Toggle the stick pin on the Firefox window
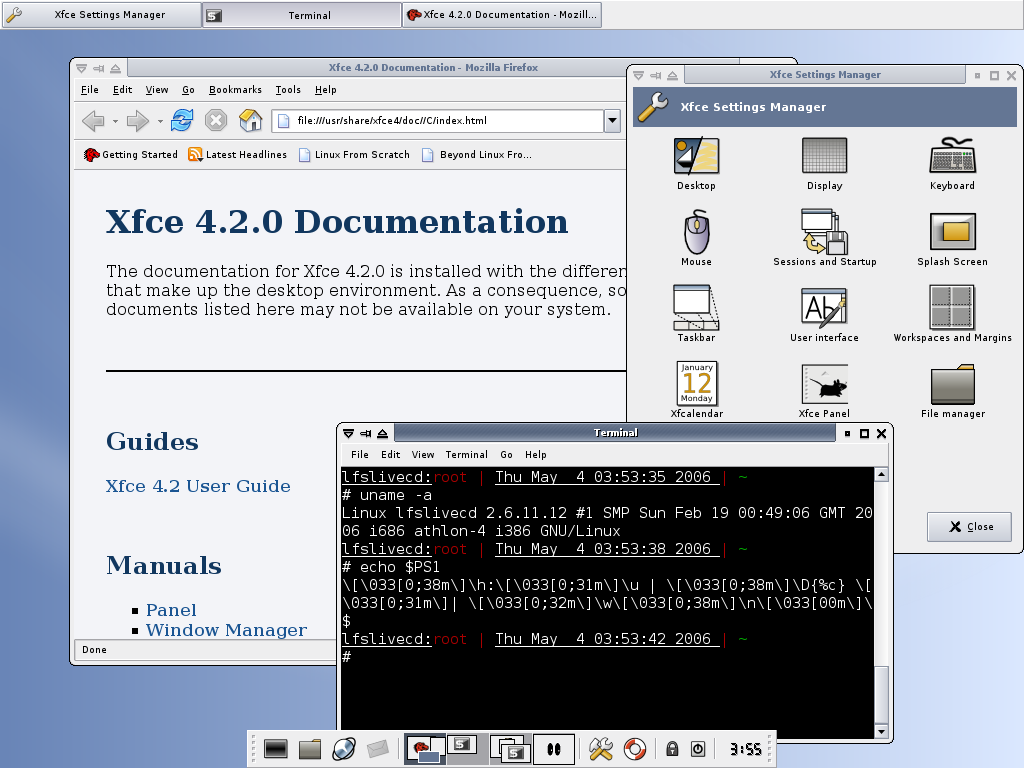The width and height of the screenshot is (1024, 768). point(99,68)
